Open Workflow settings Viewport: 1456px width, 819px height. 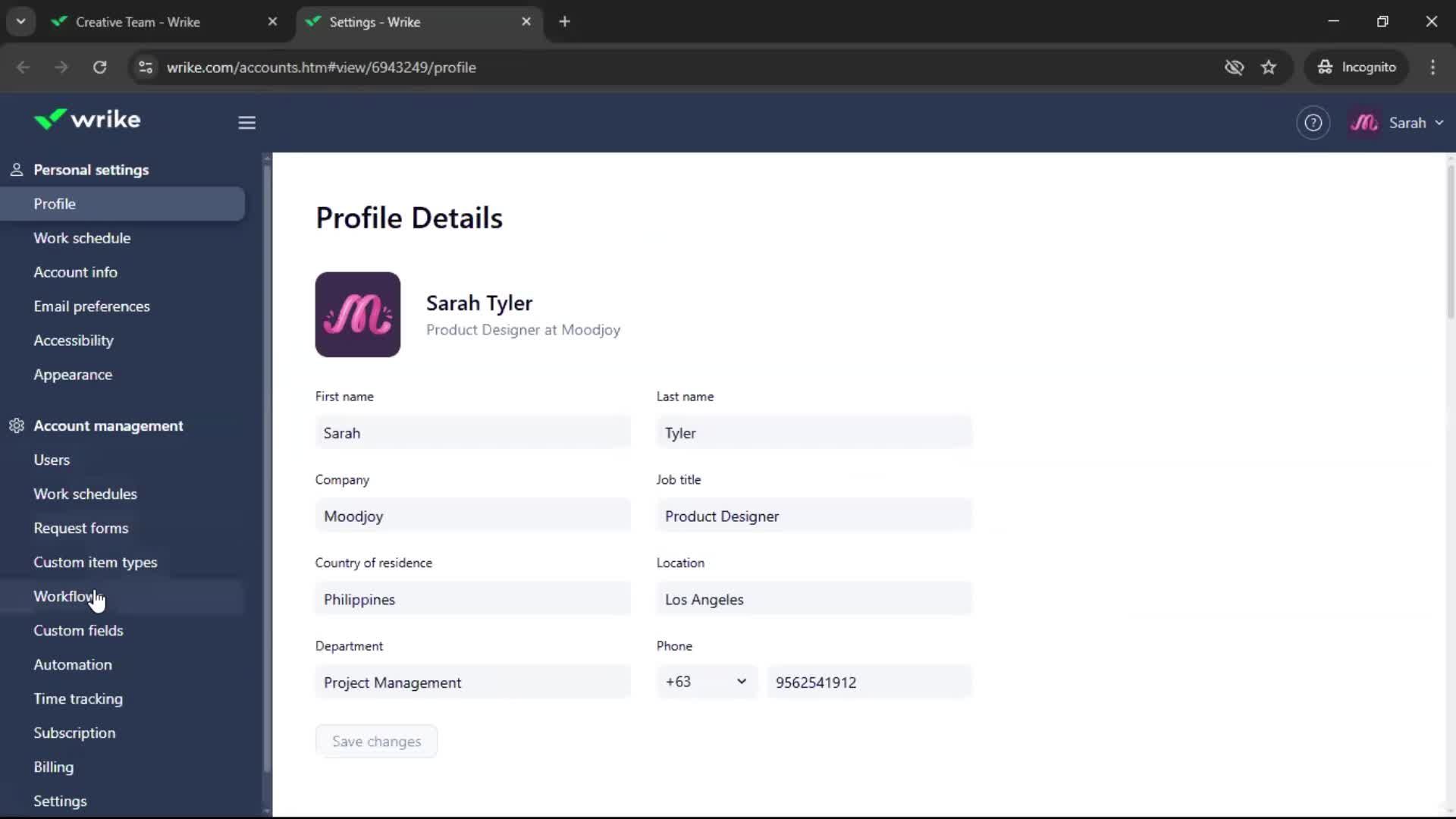click(122, 596)
